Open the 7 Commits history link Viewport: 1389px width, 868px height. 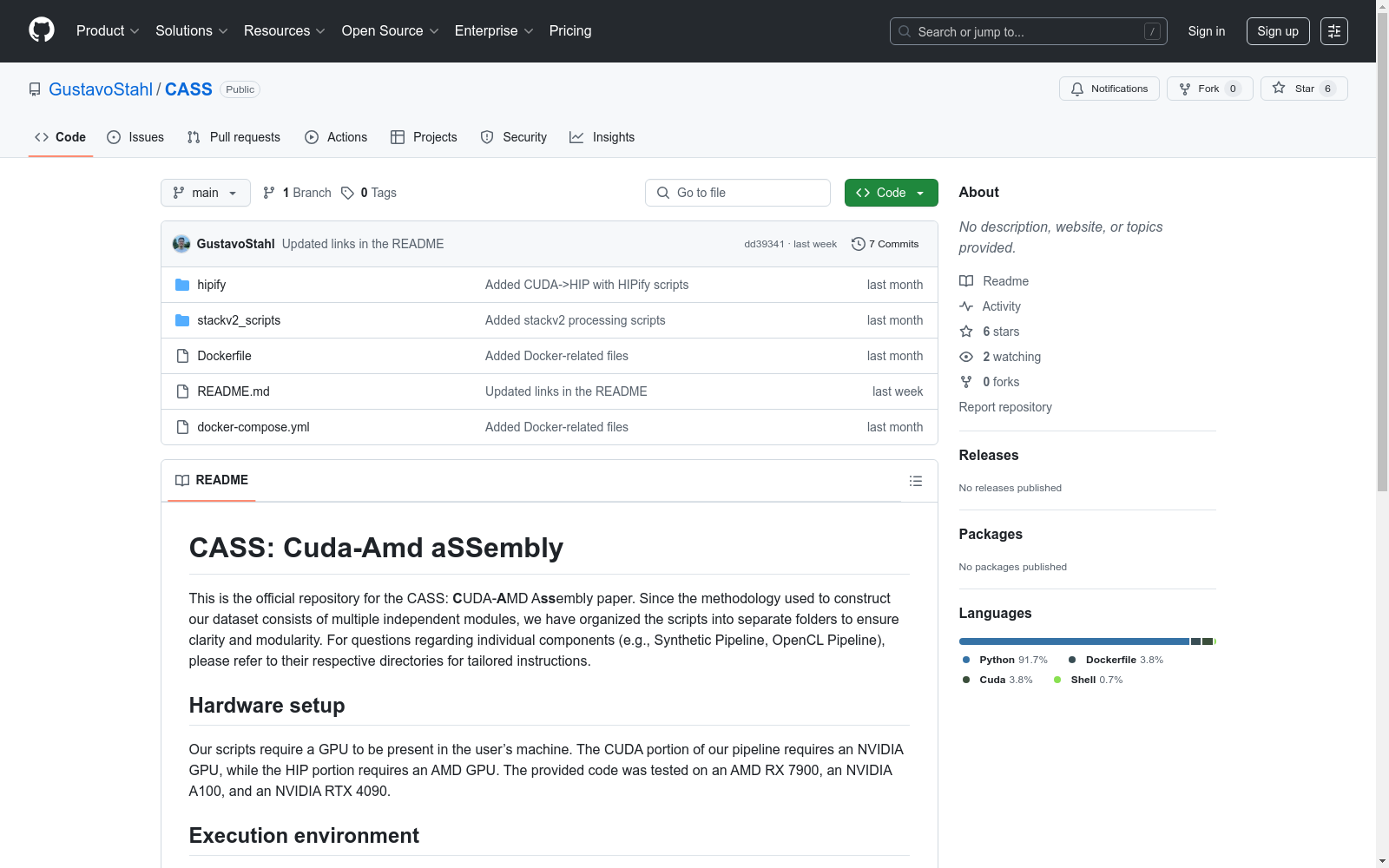(x=885, y=244)
